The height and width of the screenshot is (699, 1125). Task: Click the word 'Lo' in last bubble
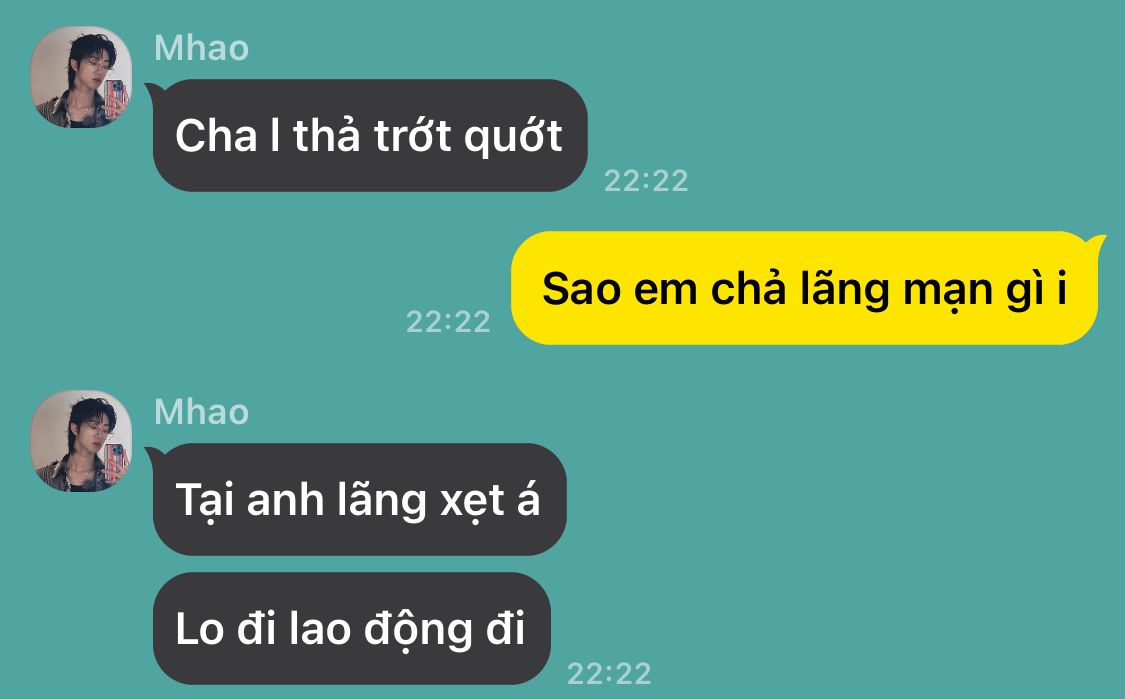click(x=199, y=629)
